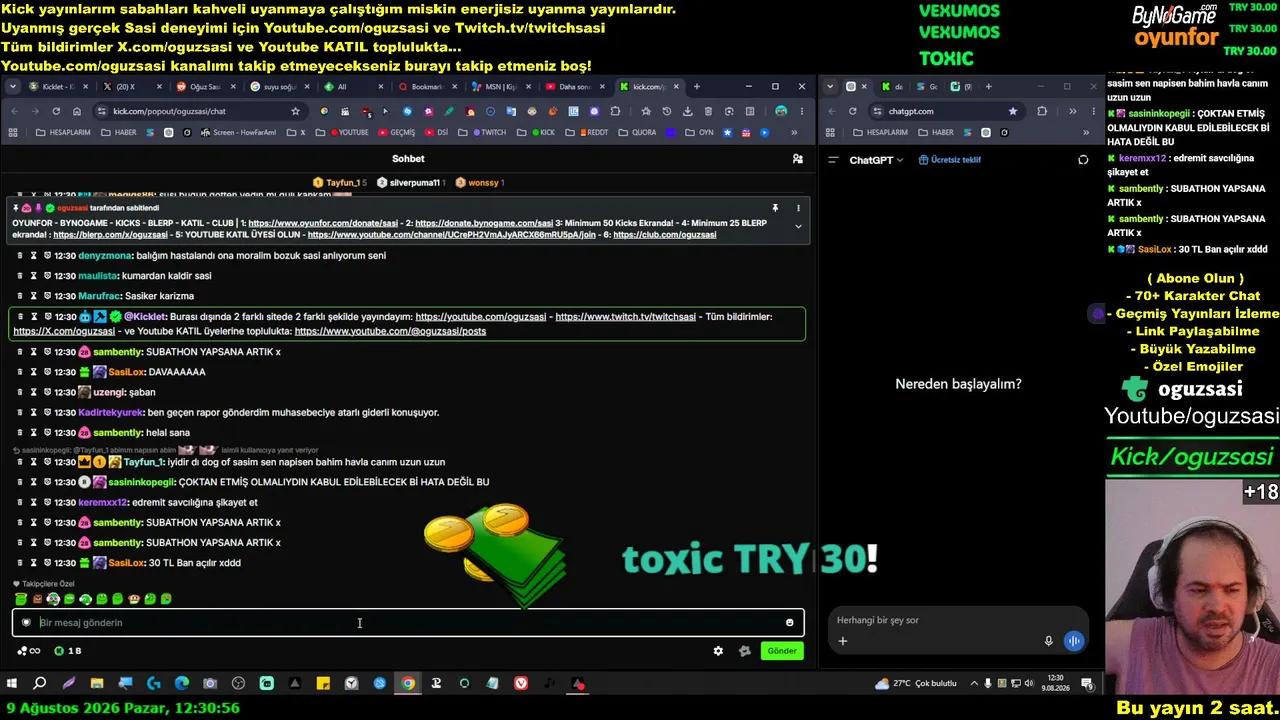Expand hidden bookmarks in Kick browser
Screen dimensions: 1280x720
[x=795, y=132]
